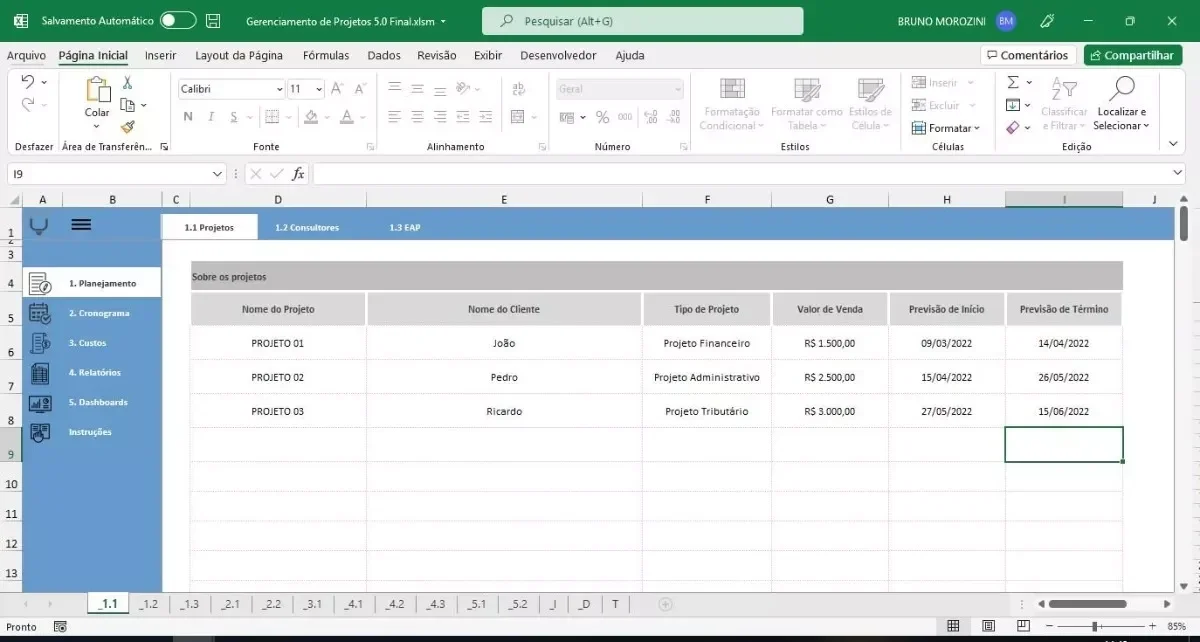This screenshot has height=642, width=1200.
Task: Switch to the 1.2 Consultores tab
Action: (x=307, y=228)
